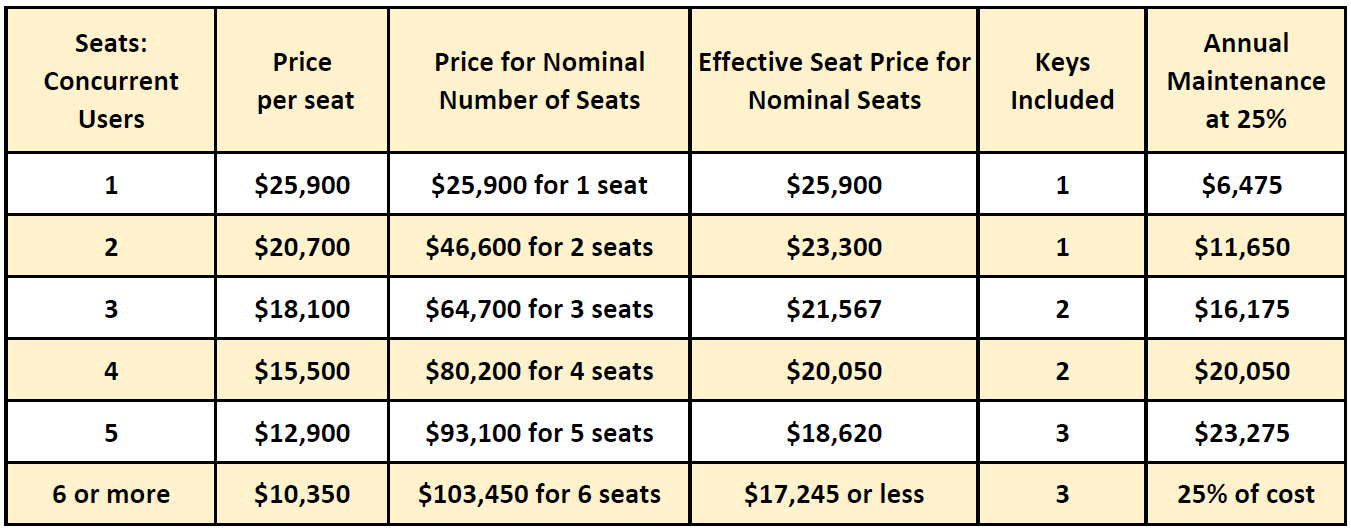Select the '$80,200 for 4 seats' cell
1351x528 pixels.
[540, 371]
